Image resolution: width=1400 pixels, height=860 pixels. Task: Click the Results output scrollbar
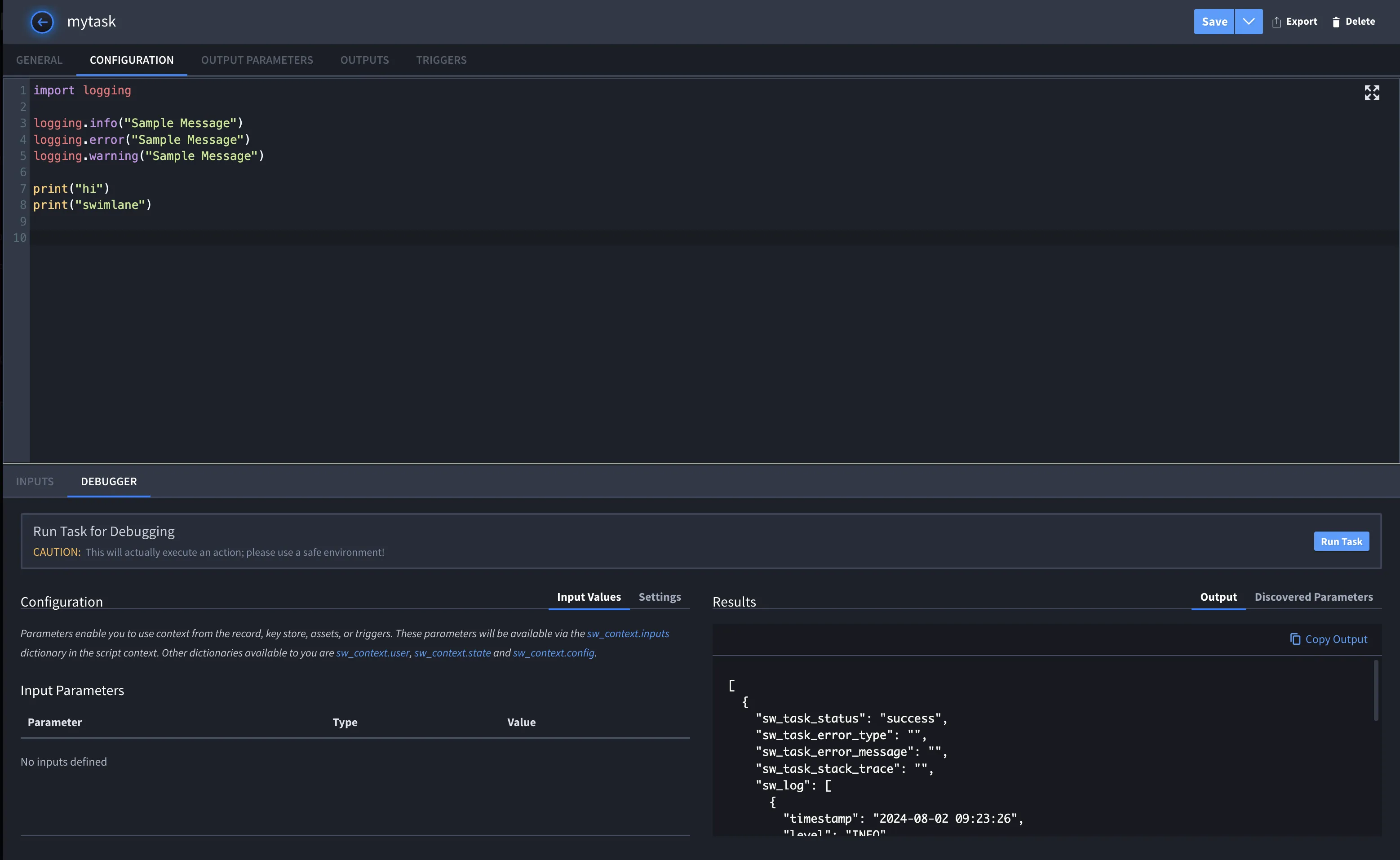(1376, 690)
